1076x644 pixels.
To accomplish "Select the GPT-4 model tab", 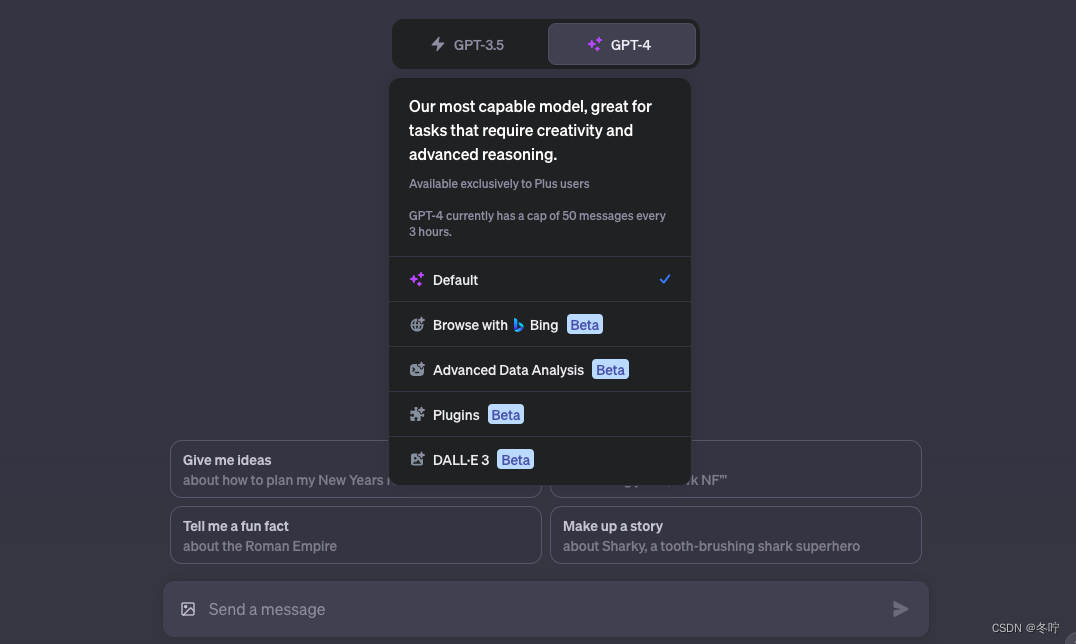I will [622, 45].
